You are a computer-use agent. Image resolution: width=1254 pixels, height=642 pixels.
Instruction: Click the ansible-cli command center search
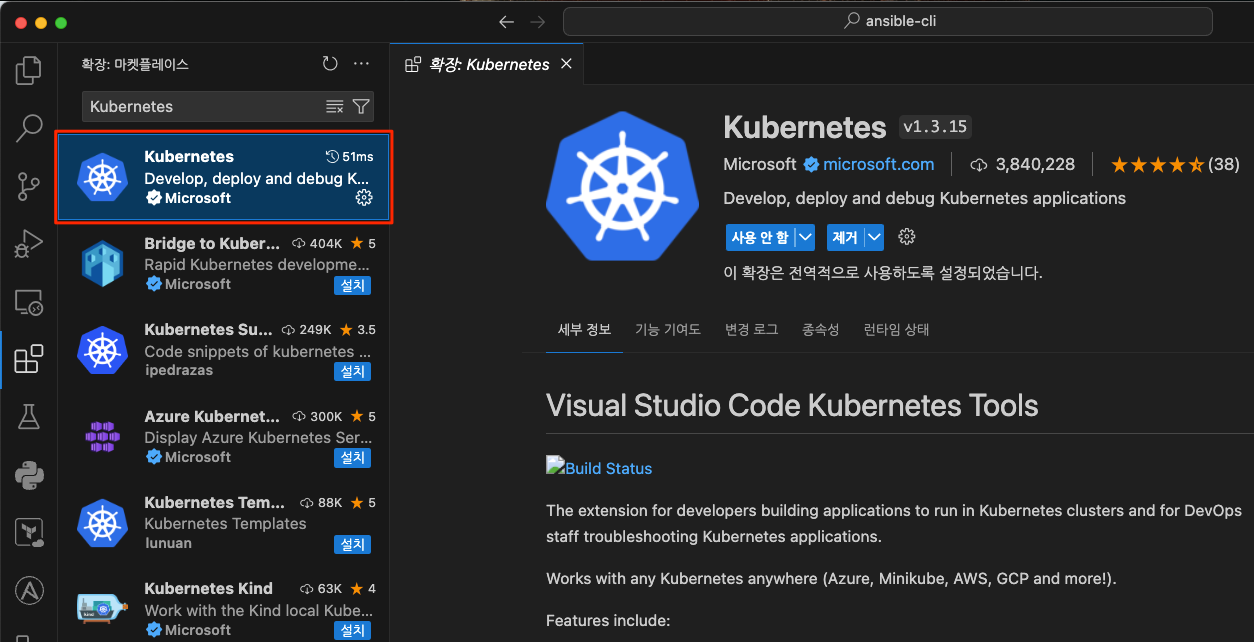888,21
